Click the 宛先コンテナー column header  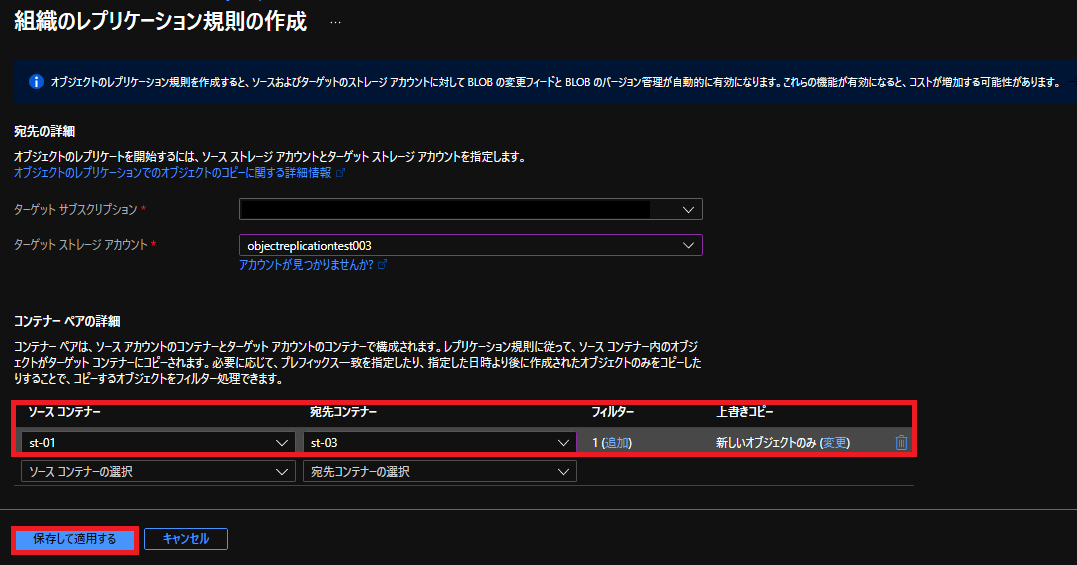point(343,412)
